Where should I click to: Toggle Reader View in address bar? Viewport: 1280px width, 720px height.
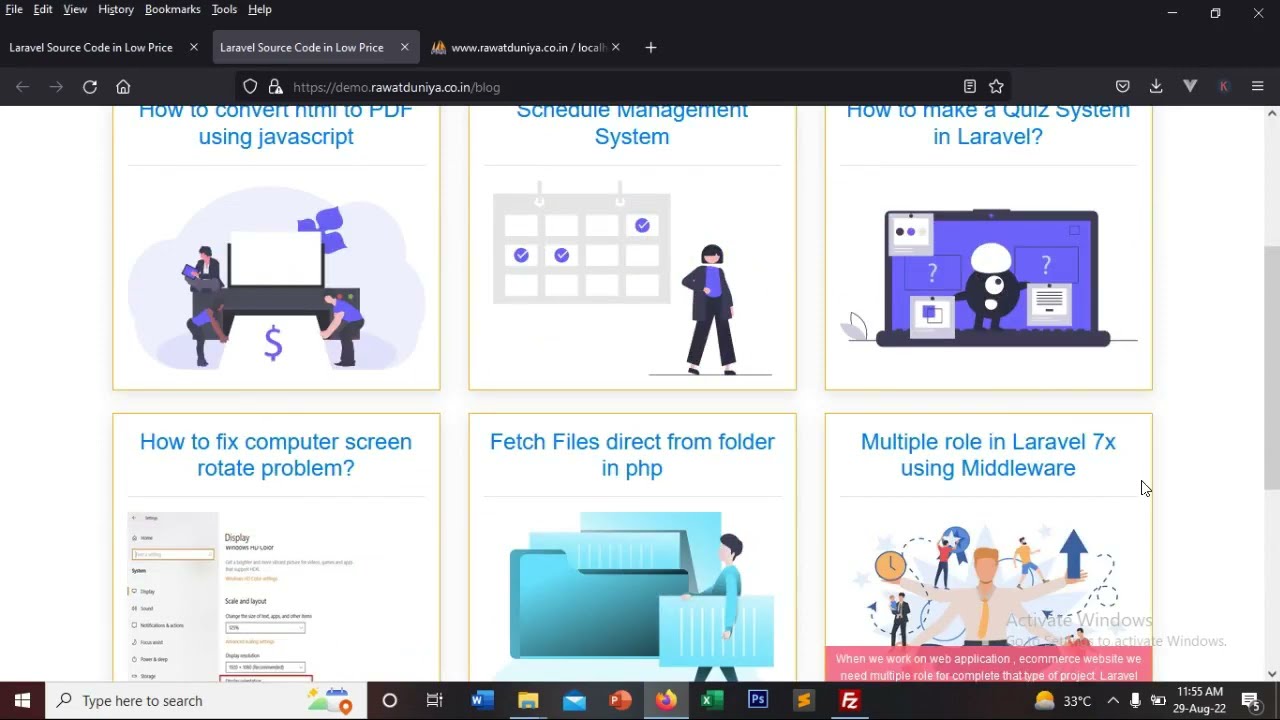(969, 87)
